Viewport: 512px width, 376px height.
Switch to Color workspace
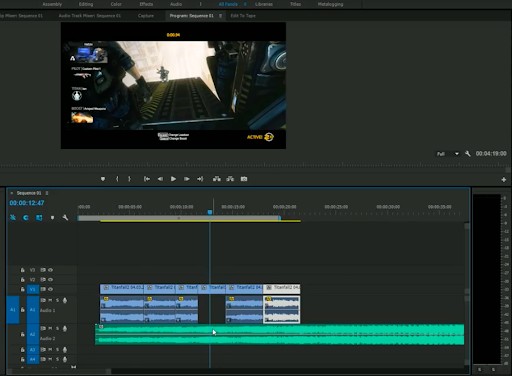click(116, 4)
